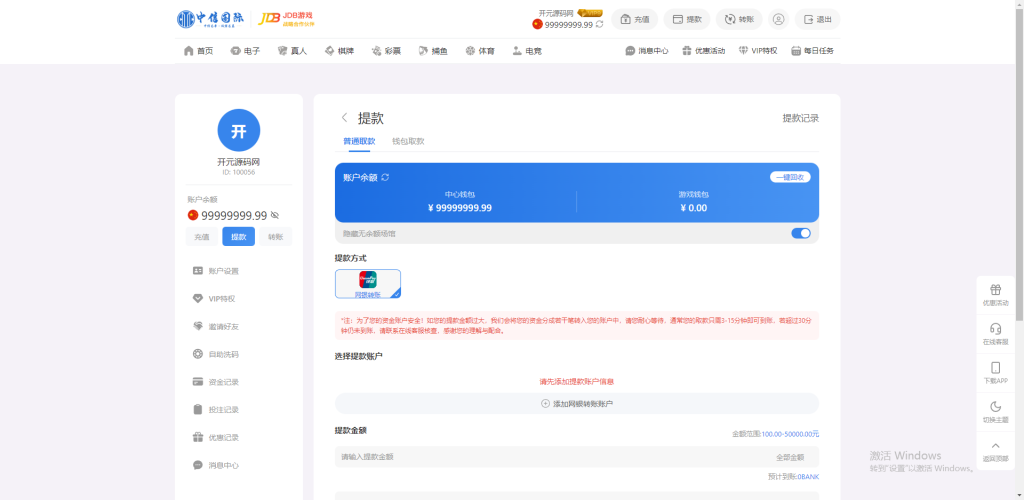
Task: Click the 中心钱包 balance amount
Action: tap(460, 208)
